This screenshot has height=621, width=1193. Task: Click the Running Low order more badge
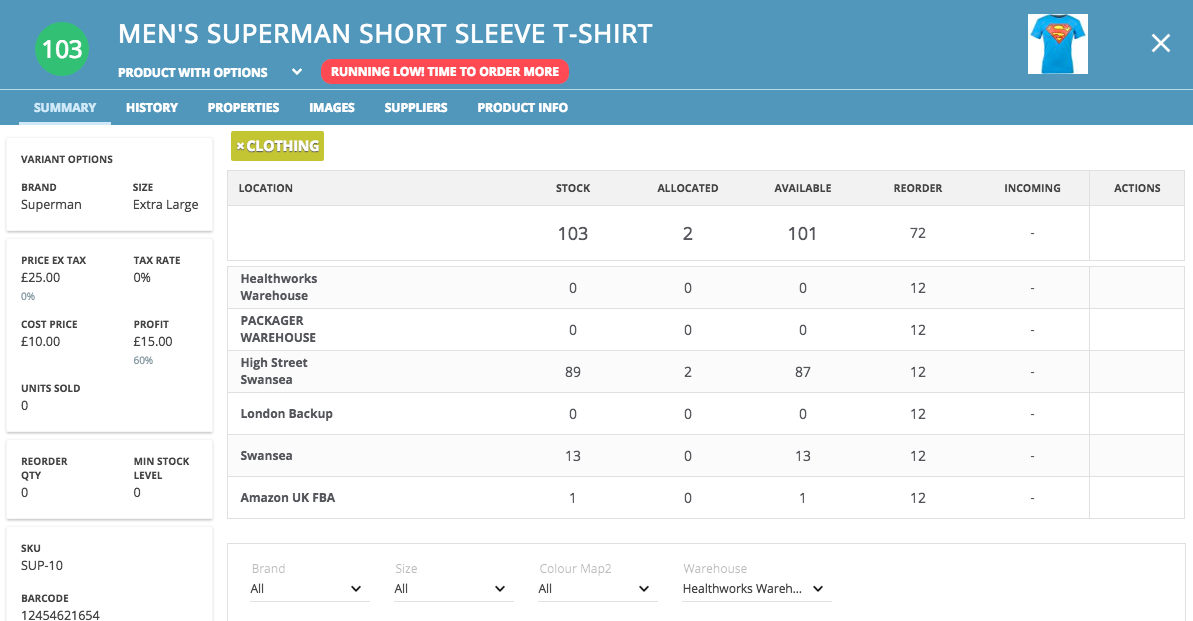(x=445, y=72)
